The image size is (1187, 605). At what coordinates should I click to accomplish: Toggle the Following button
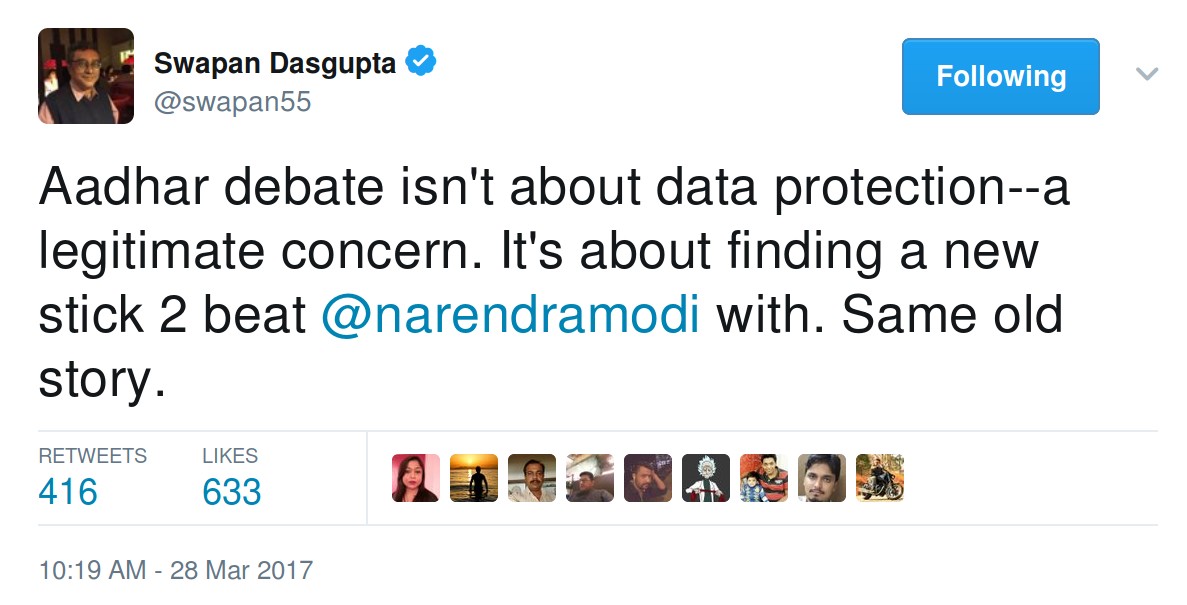point(1000,77)
